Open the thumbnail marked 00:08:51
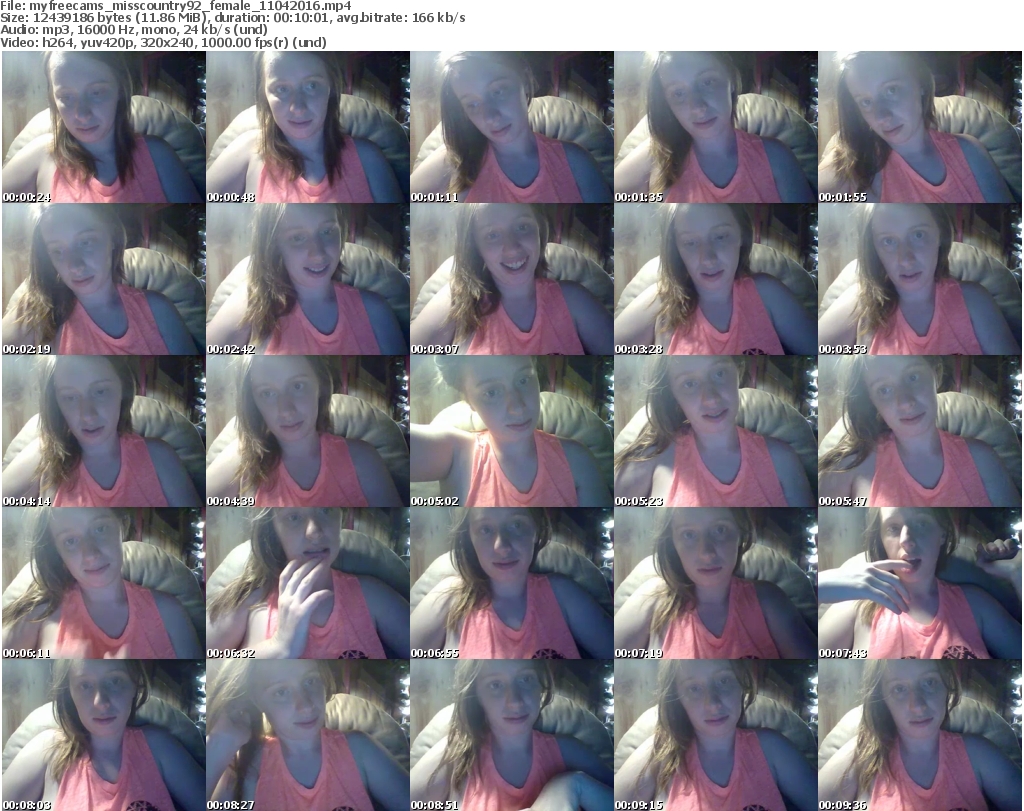 pyautogui.click(x=511, y=735)
